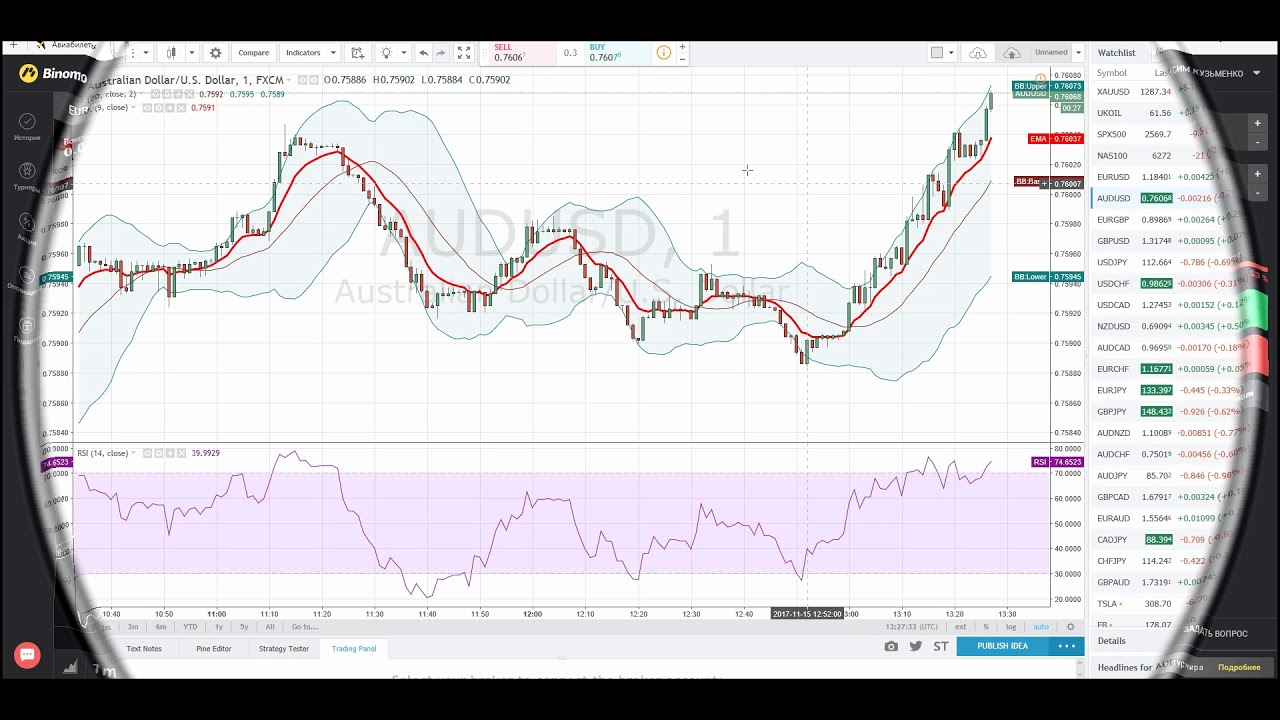Screen dimensions: 1280x720
Task: Switch to Text Notes tab
Action: [x=144, y=649]
